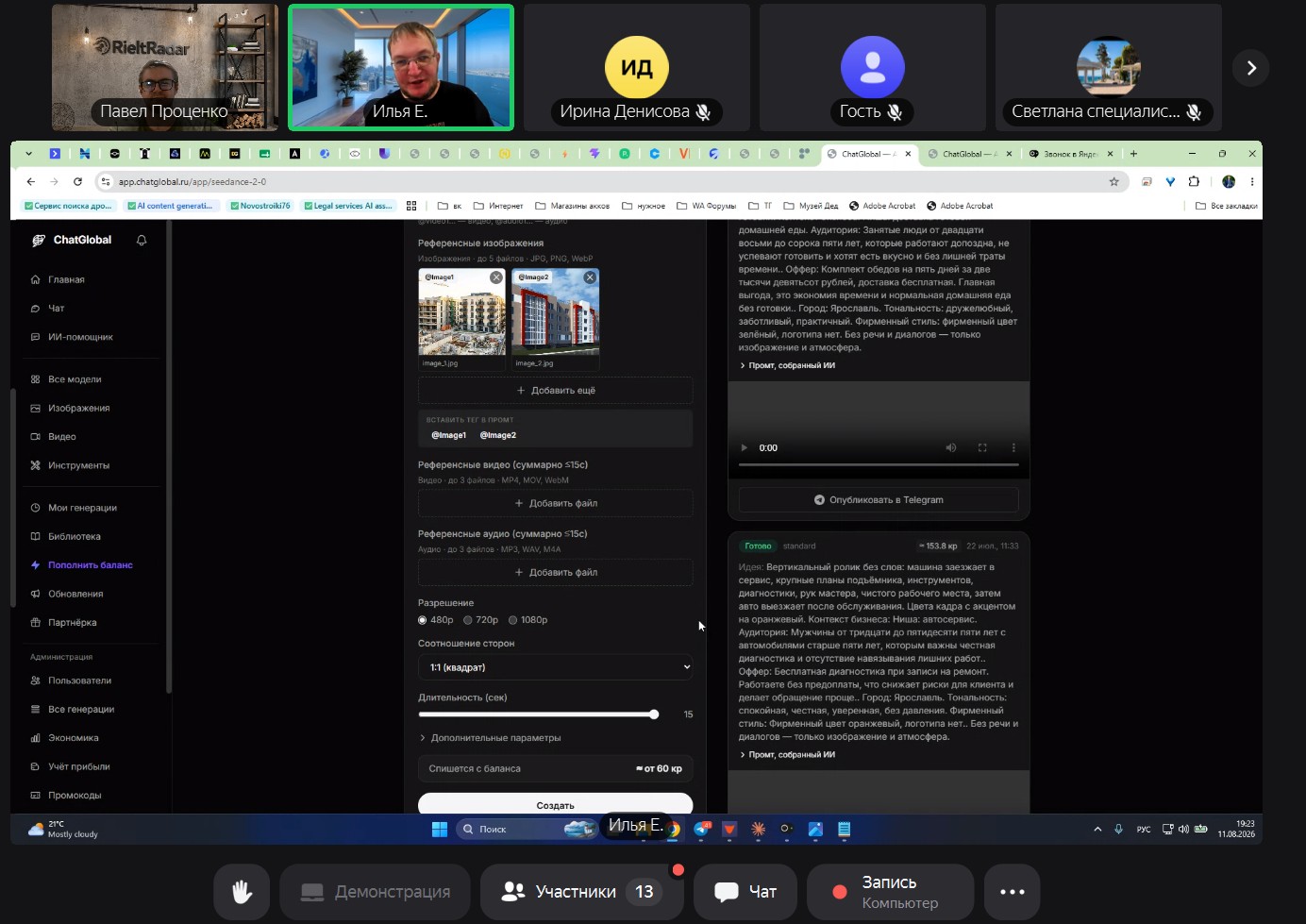The image size is (1306, 924).
Task: Open the browser extensions puzzle icon
Action: (1194, 181)
